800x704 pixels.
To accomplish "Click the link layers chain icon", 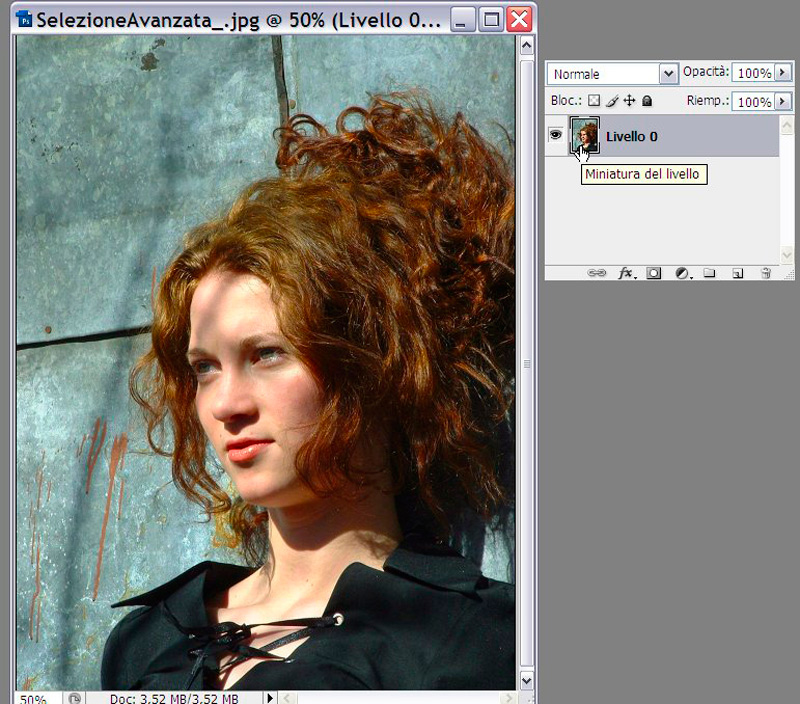I will click(596, 272).
